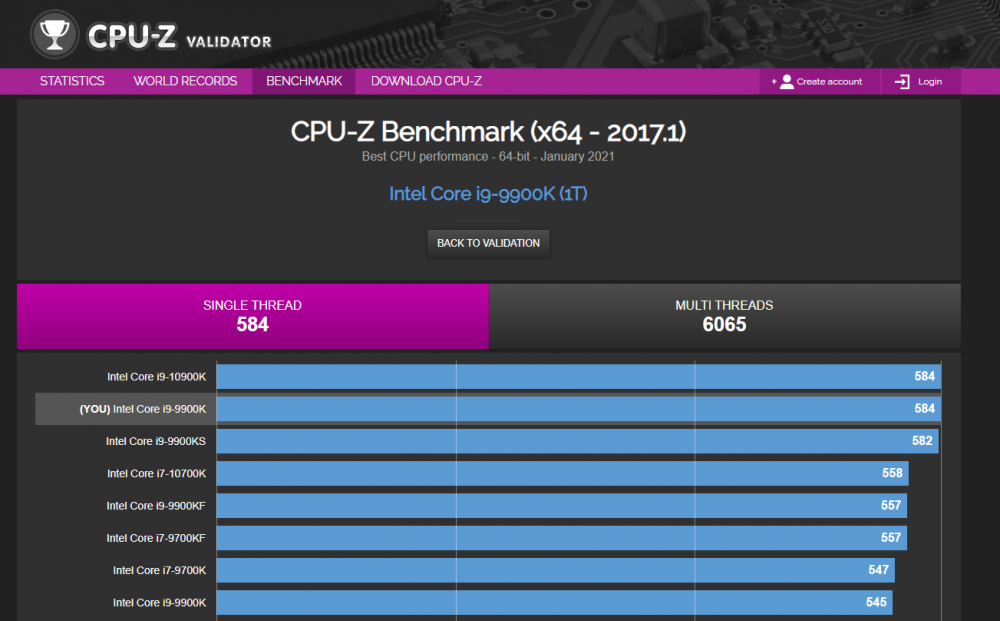Click the 558 score on the i7-10700K bar

[892, 473]
